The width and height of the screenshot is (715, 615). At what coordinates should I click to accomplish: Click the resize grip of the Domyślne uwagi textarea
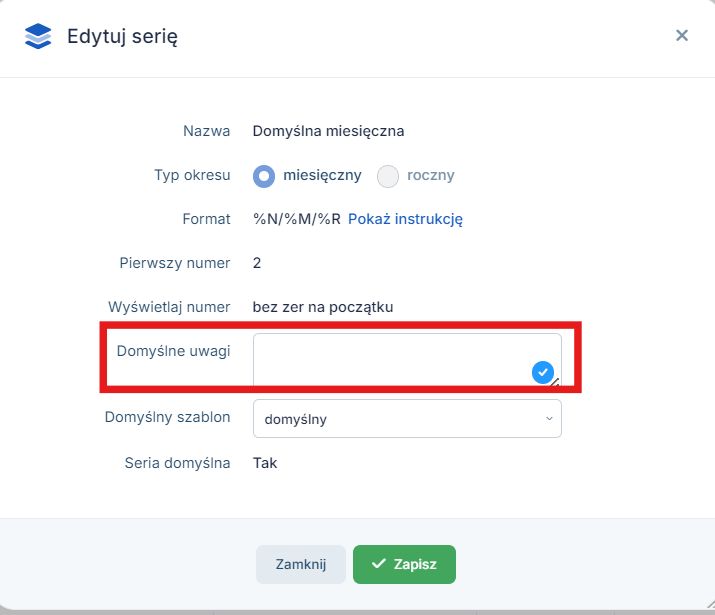point(555,382)
